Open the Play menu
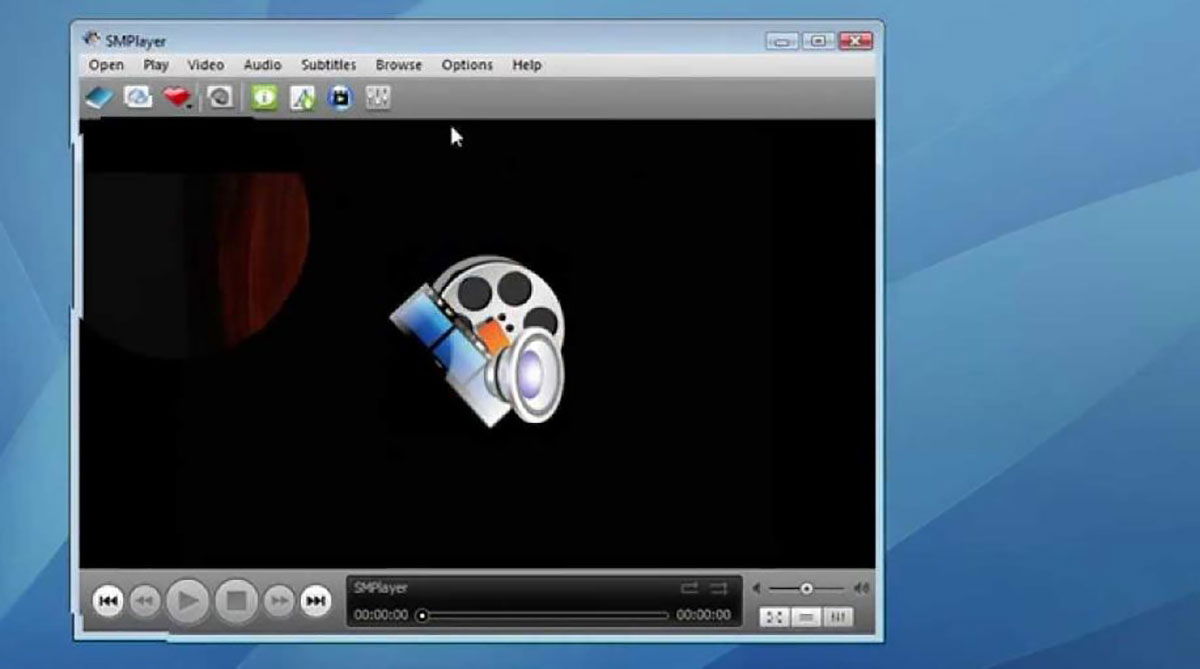Screen dimensions: 1200x669 [x=156, y=65]
